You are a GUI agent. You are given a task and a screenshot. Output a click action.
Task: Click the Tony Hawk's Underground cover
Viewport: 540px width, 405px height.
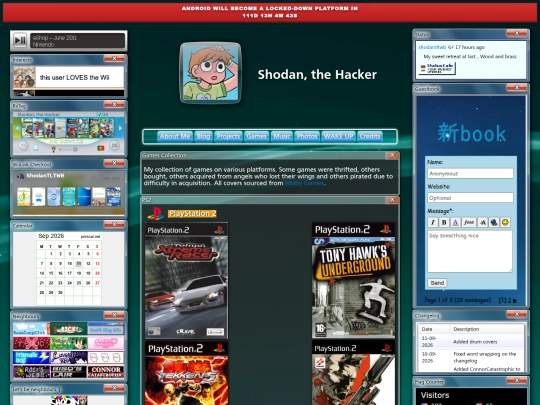pos(353,281)
